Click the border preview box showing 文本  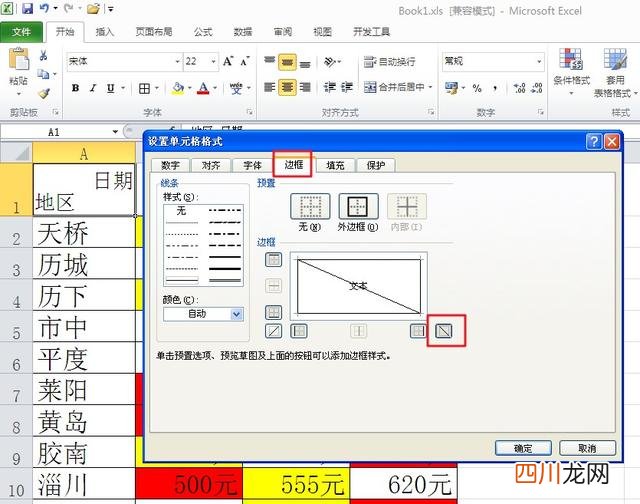[359, 286]
